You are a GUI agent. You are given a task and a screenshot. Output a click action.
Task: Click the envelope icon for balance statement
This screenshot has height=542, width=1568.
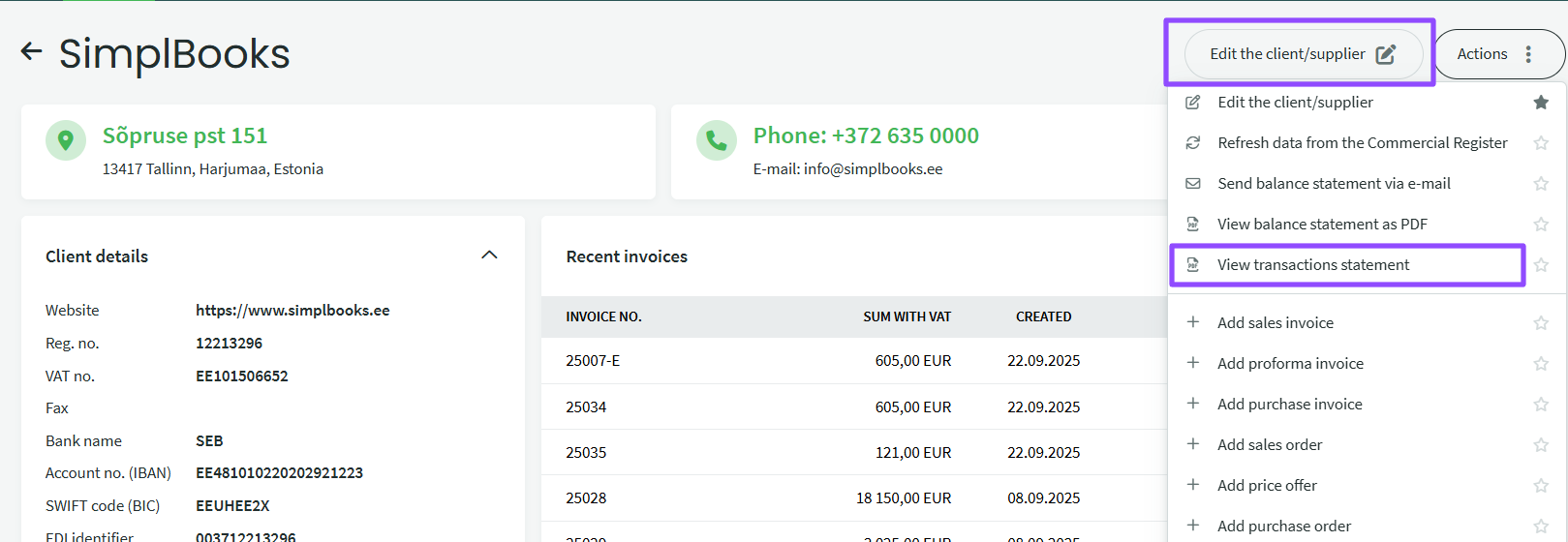pyautogui.click(x=1193, y=184)
